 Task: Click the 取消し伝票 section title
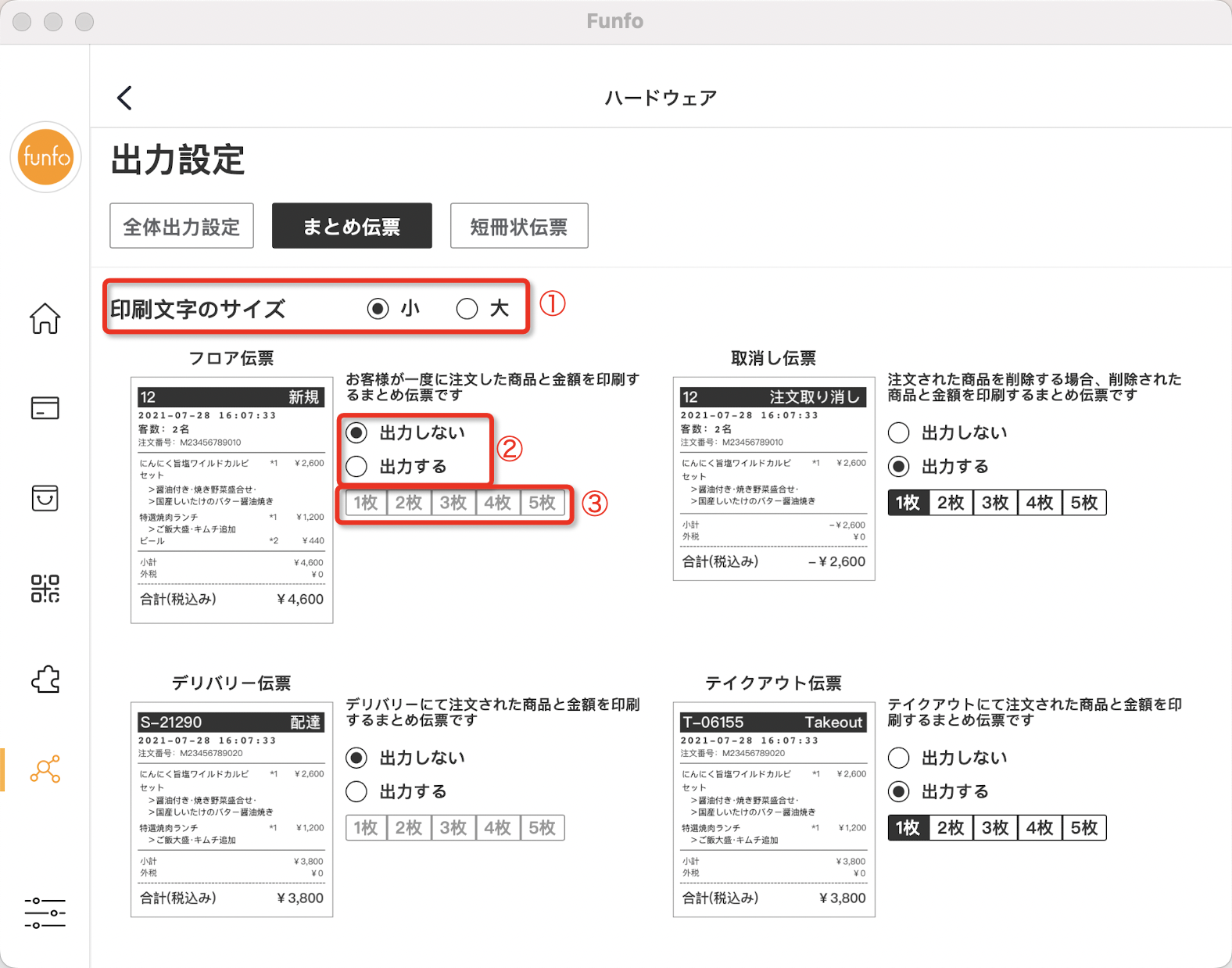(773, 358)
